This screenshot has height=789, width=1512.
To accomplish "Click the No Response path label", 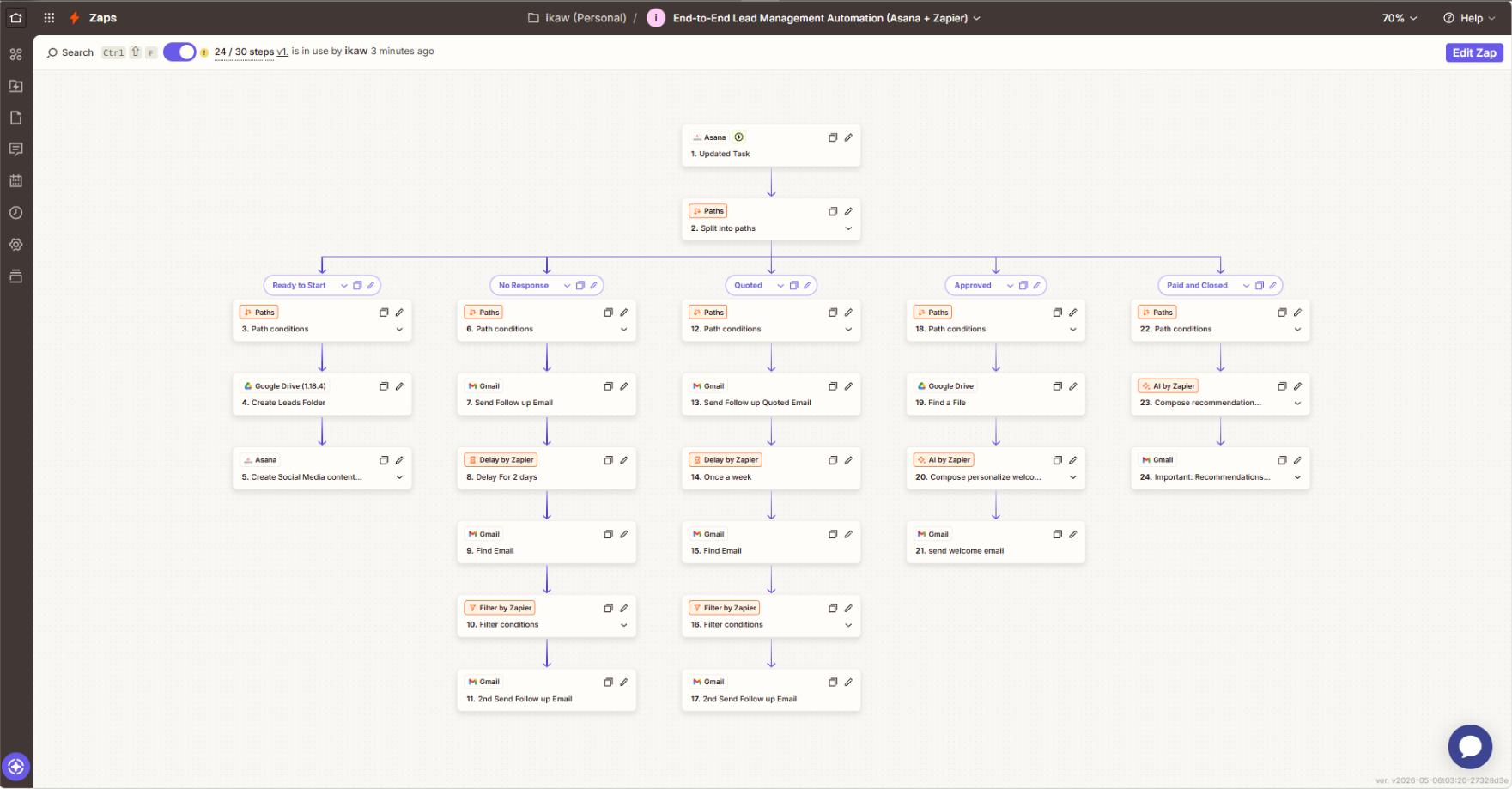I will tap(524, 286).
